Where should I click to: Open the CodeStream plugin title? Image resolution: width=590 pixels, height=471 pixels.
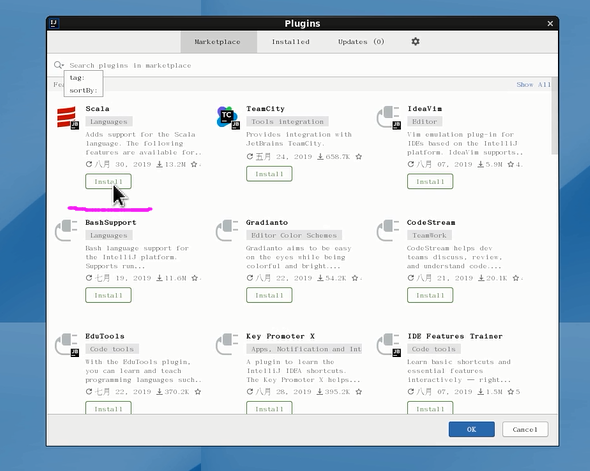point(431,222)
